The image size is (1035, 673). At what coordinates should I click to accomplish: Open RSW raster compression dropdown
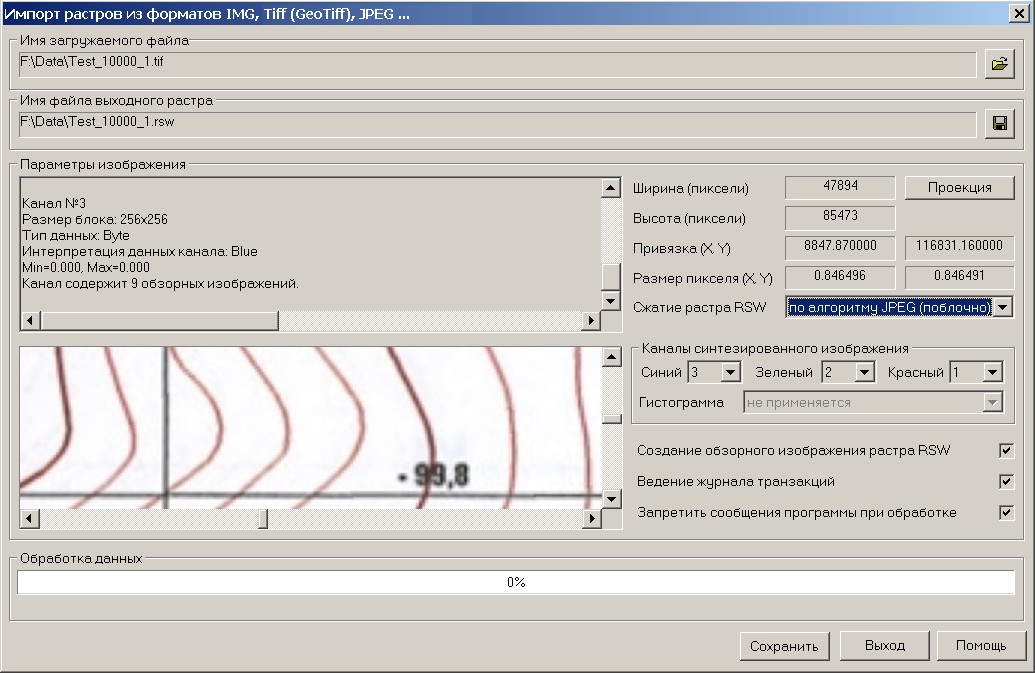pos(1003,307)
